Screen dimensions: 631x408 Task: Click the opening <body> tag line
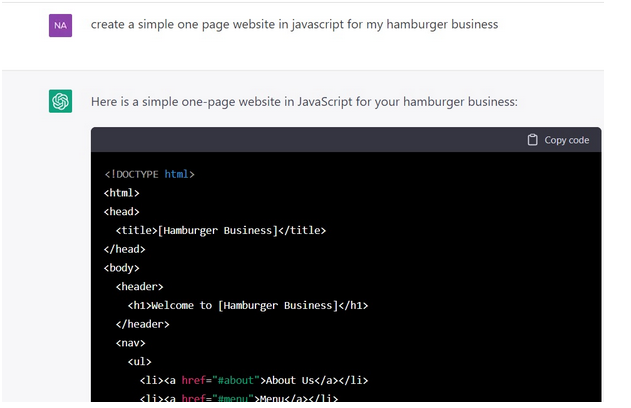(x=122, y=268)
